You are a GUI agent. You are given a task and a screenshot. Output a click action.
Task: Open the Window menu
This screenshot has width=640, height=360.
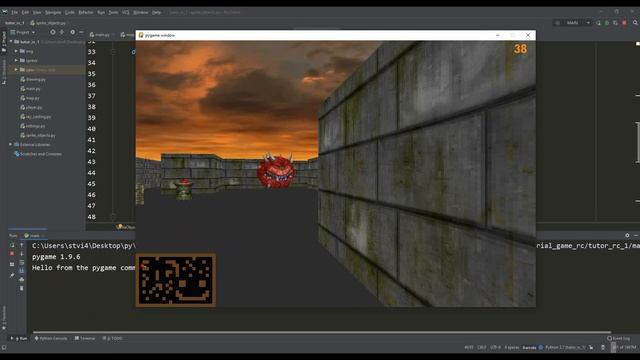click(141, 13)
